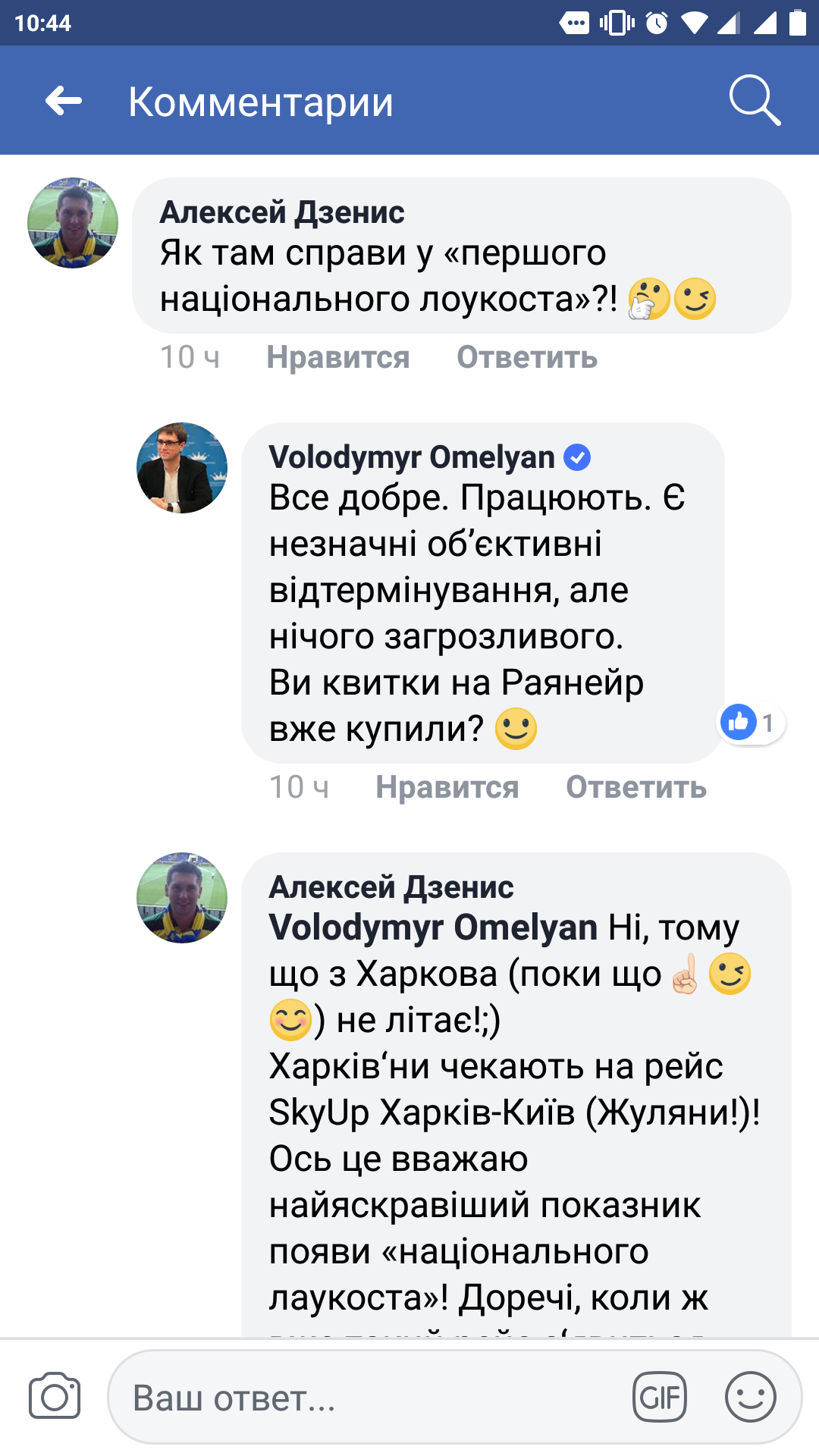819x1456 pixels.
Task: Tap the alarm clock status bar icon
Action: [657, 23]
